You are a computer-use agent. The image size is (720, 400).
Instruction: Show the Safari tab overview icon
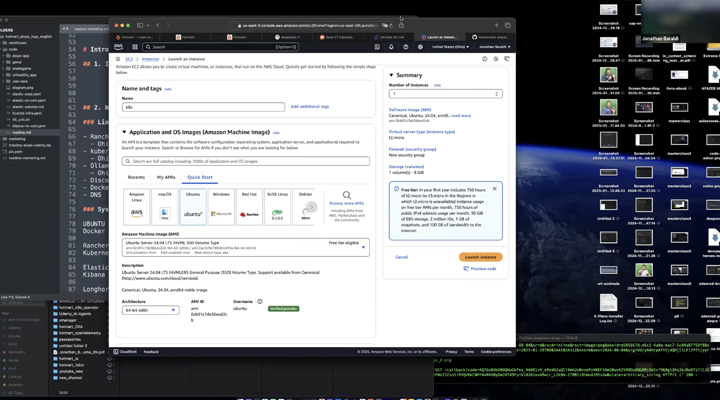pos(508,25)
